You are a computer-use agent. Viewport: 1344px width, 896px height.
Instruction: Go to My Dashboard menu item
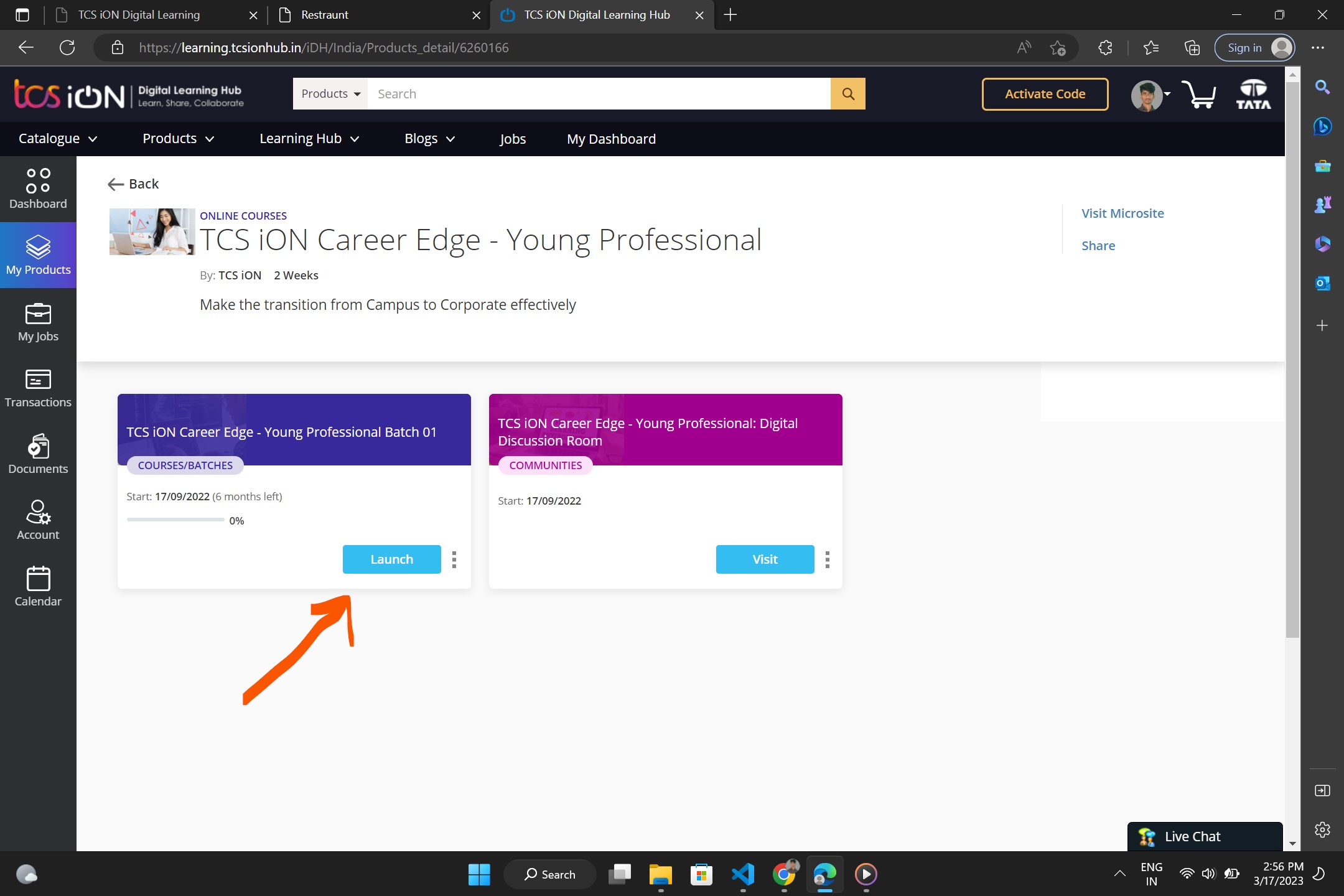611,139
